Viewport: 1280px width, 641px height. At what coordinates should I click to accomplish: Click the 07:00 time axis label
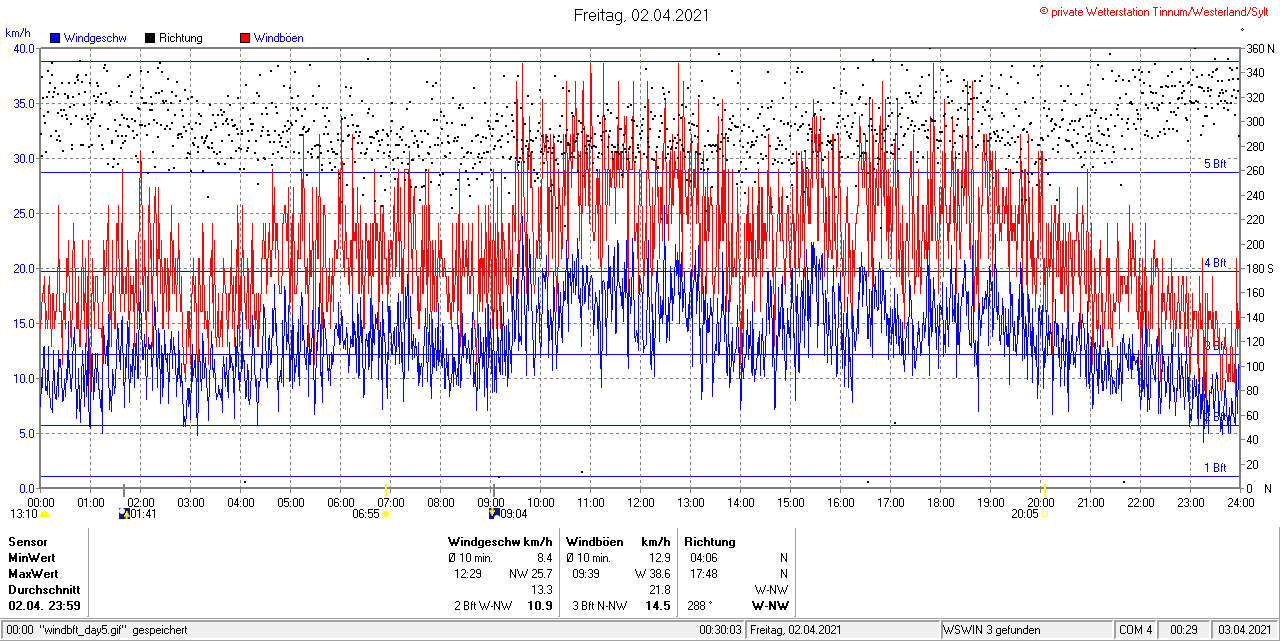[x=391, y=503]
